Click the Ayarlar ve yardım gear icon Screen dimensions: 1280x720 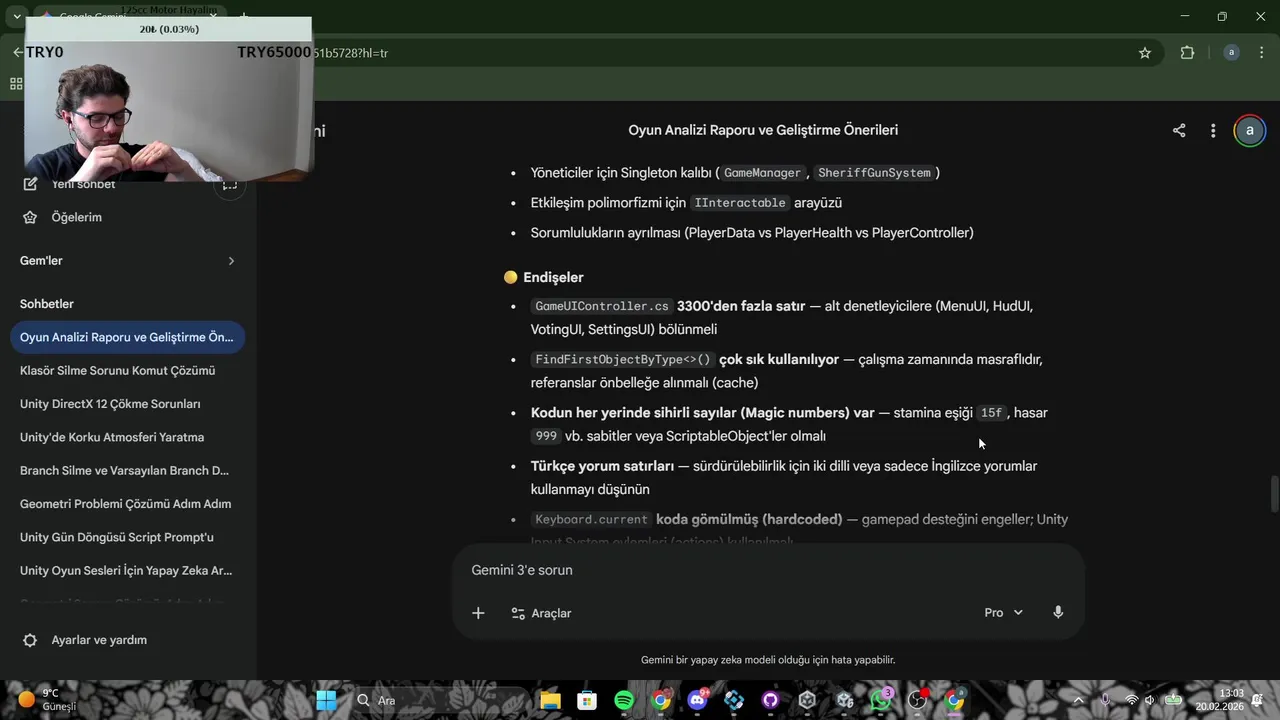point(30,640)
